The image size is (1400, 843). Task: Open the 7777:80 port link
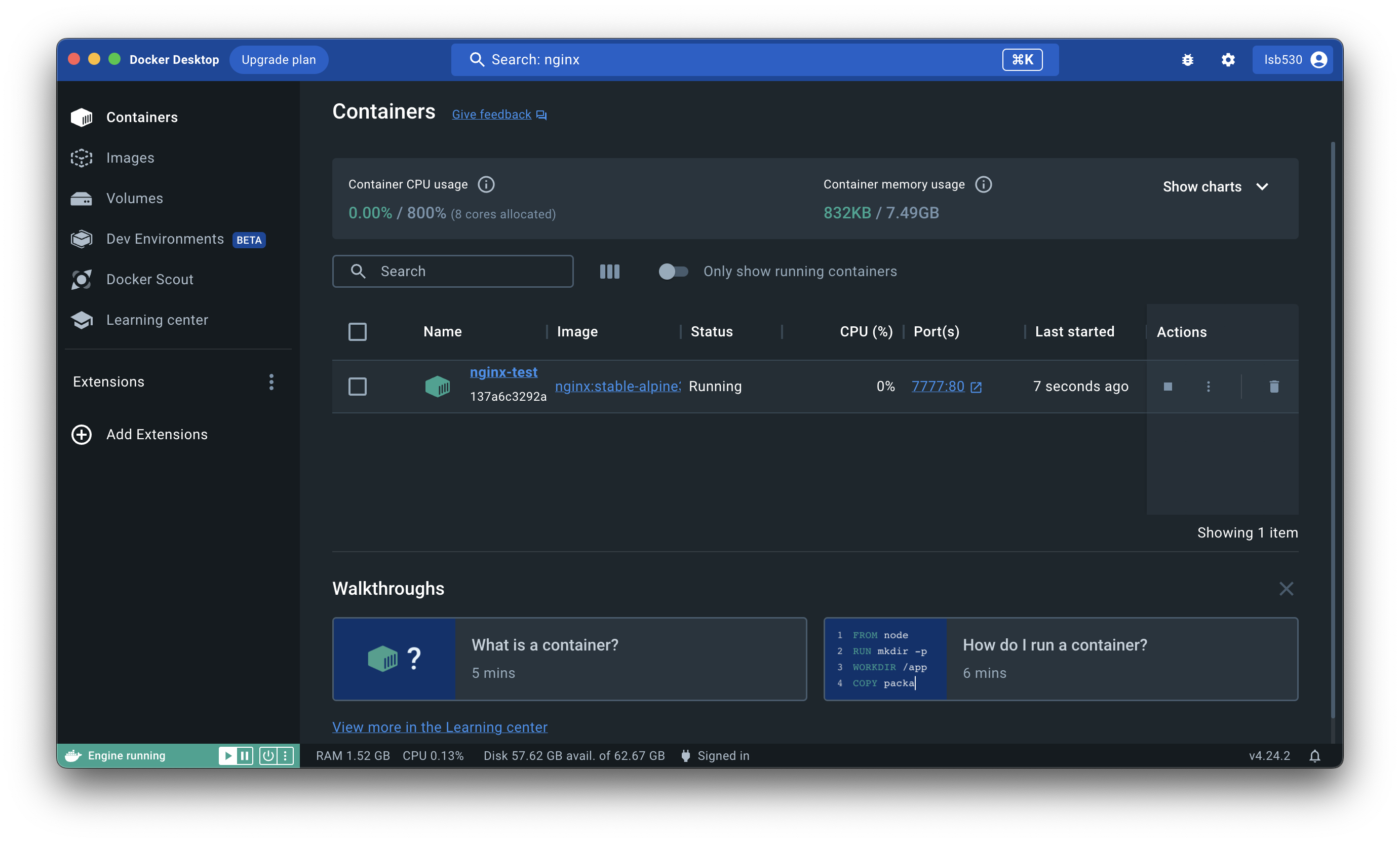pos(938,386)
